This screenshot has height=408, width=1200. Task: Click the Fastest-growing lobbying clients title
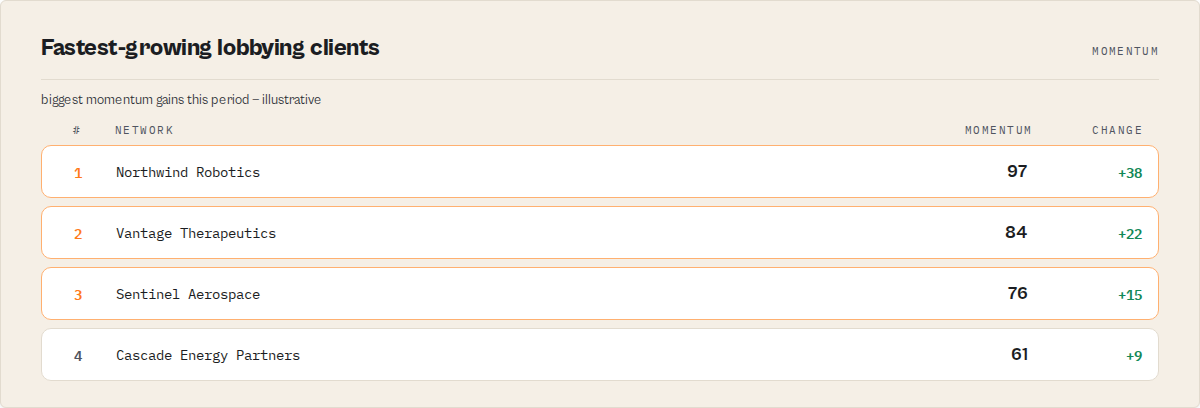click(x=210, y=47)
